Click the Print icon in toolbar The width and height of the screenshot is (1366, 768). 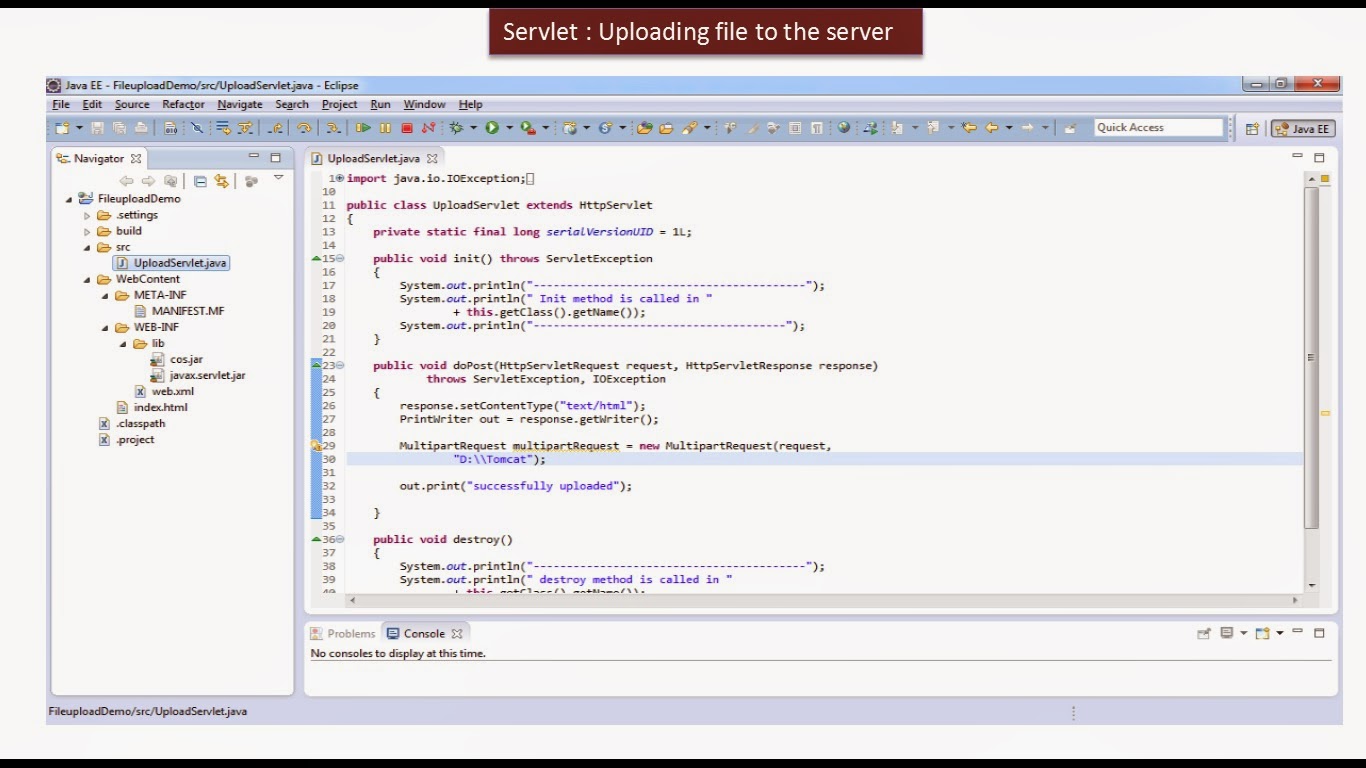(141, 128)
